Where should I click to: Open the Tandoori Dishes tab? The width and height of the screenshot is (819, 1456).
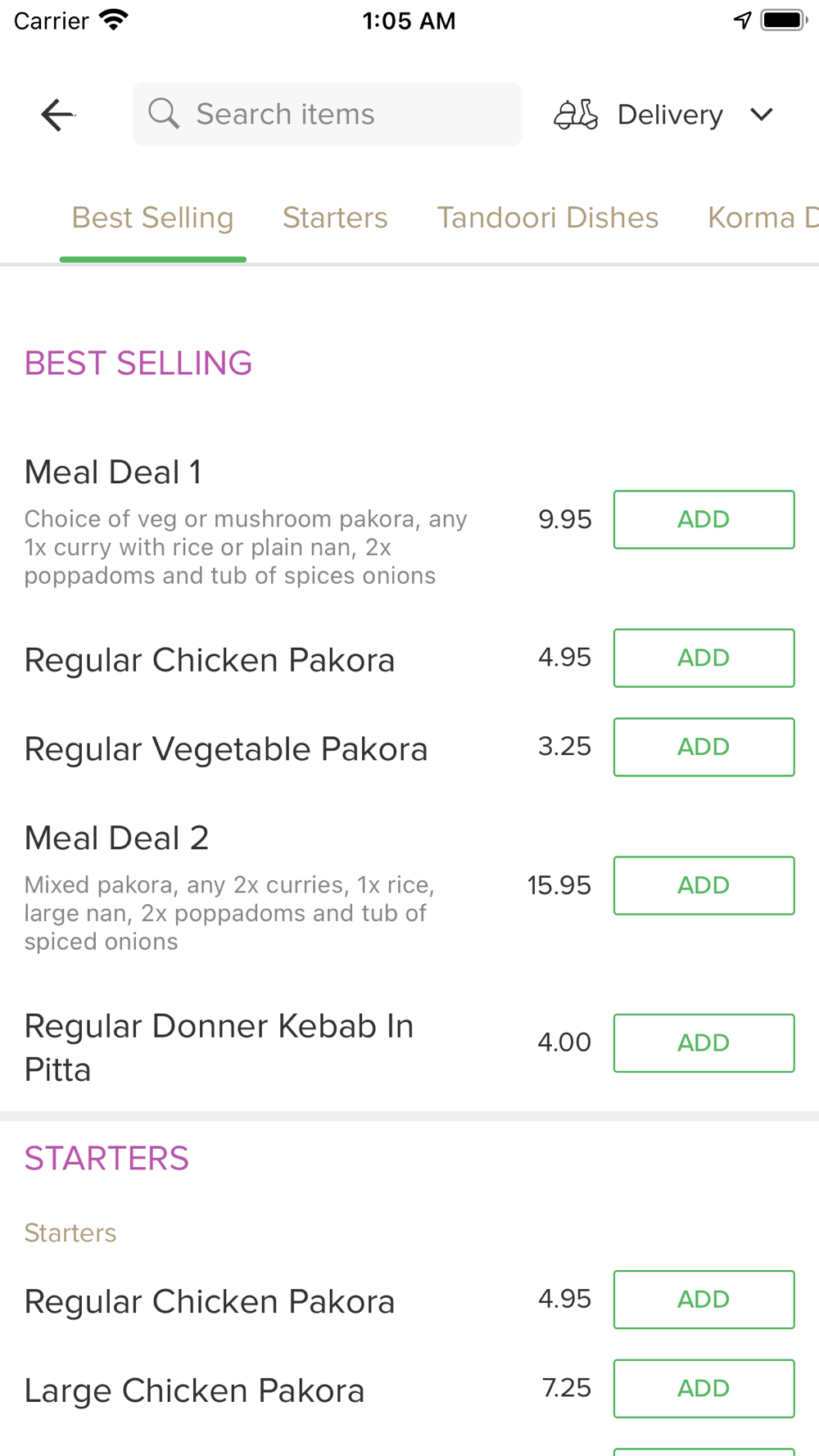(x=547, y=218)
